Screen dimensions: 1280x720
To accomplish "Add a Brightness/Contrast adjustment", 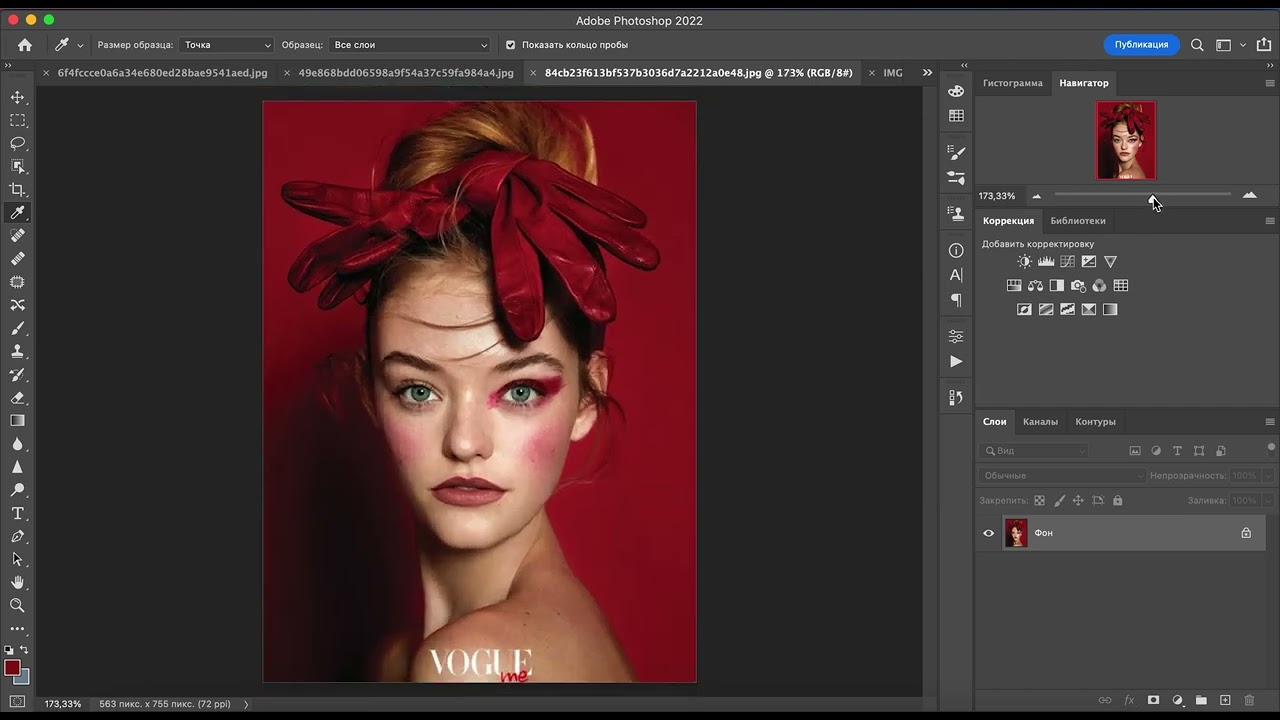I will 1024,262.
